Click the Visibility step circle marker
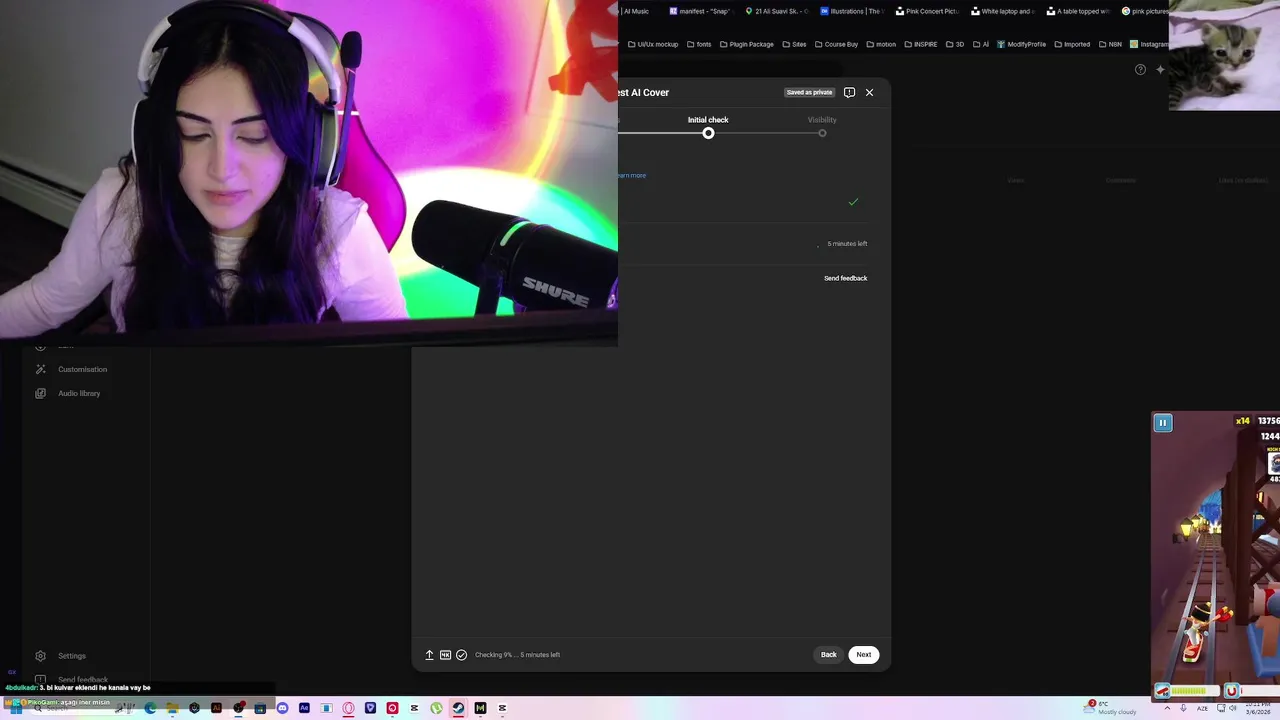This screenshot has height=720, width=1280. (822, 133)
